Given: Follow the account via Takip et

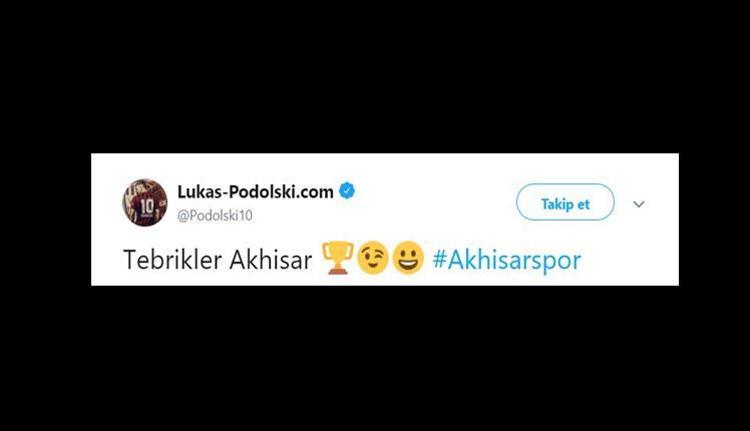Looking at the screenshot, I should pos(565,202).
